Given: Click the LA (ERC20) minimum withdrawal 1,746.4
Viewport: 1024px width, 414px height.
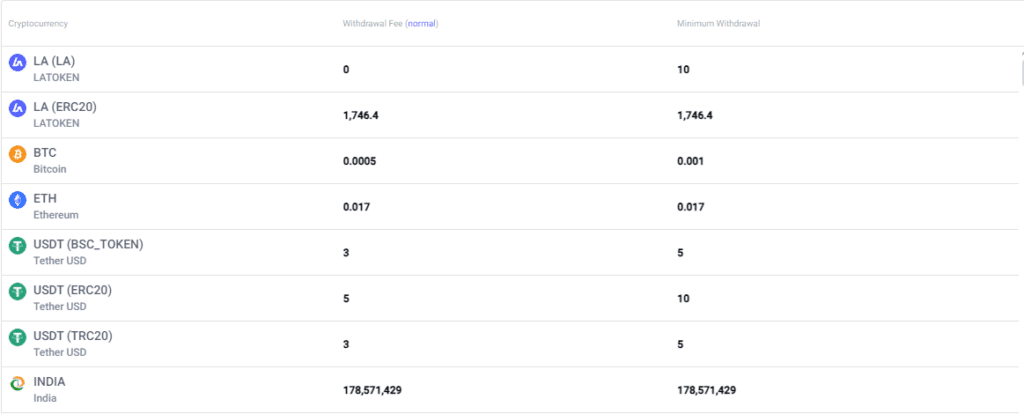Looking at the screenshot, I should (696, 116).
